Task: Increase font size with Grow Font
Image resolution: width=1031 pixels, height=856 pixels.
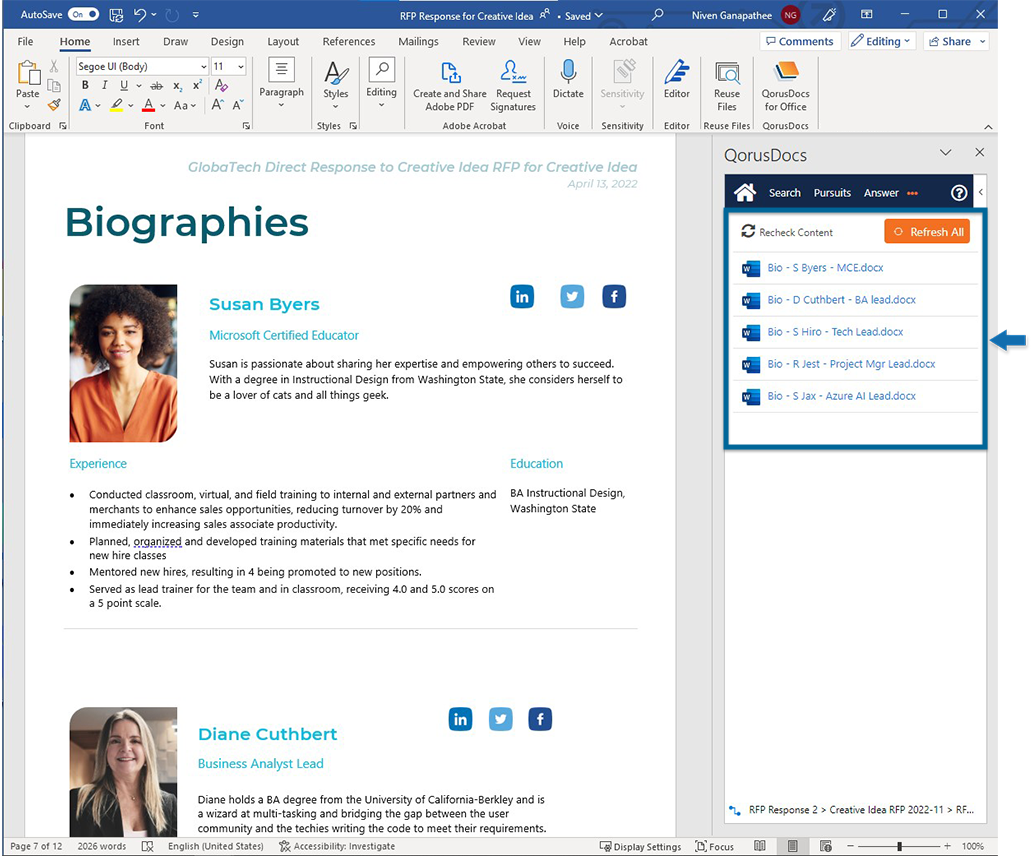Action: click(x=217, y=105)
